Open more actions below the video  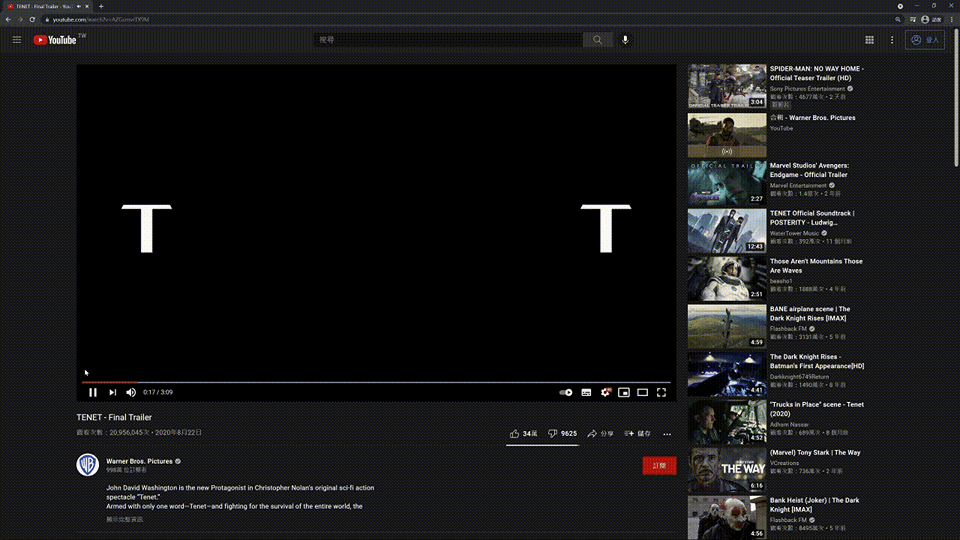[x=667, y=434]
